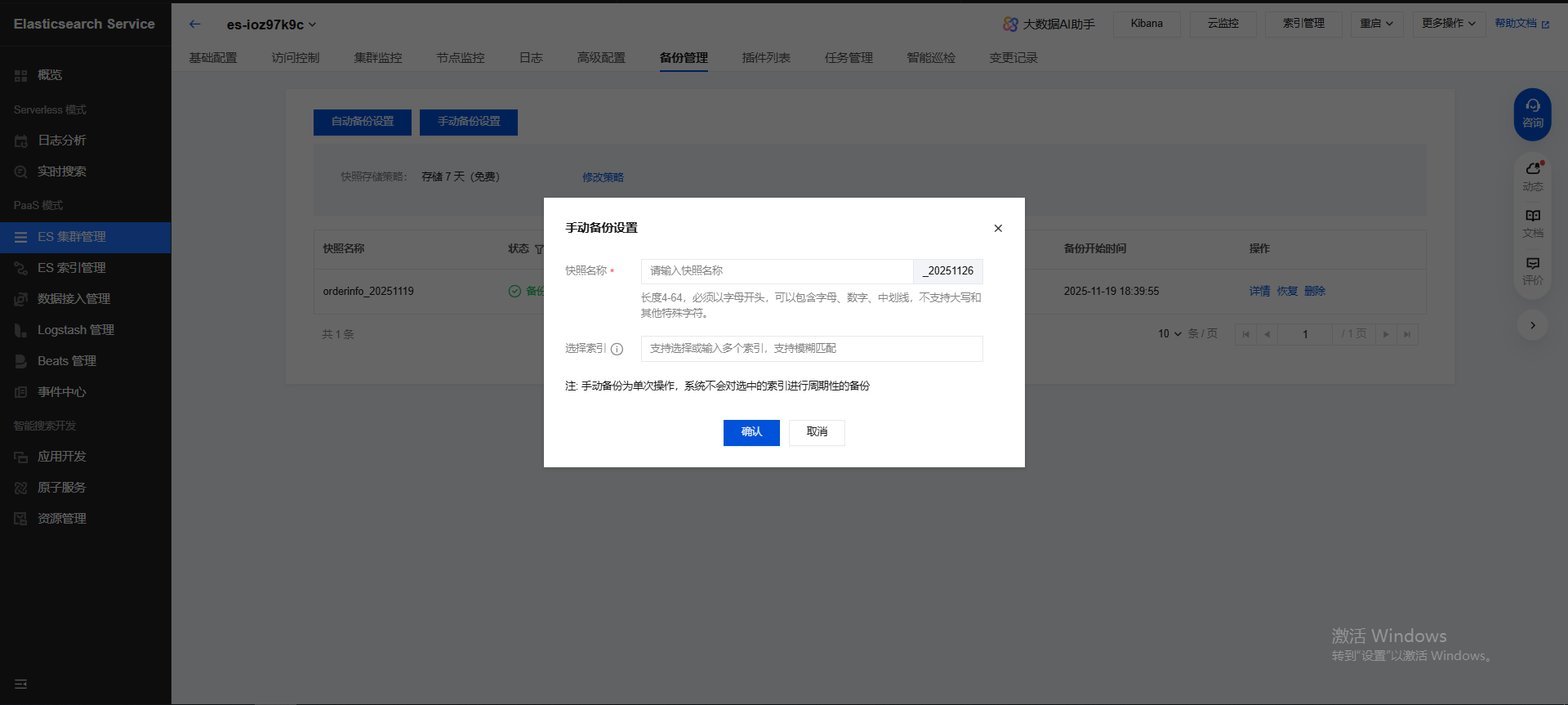Open 日志分析 in the sidebar

click(85, 141)
